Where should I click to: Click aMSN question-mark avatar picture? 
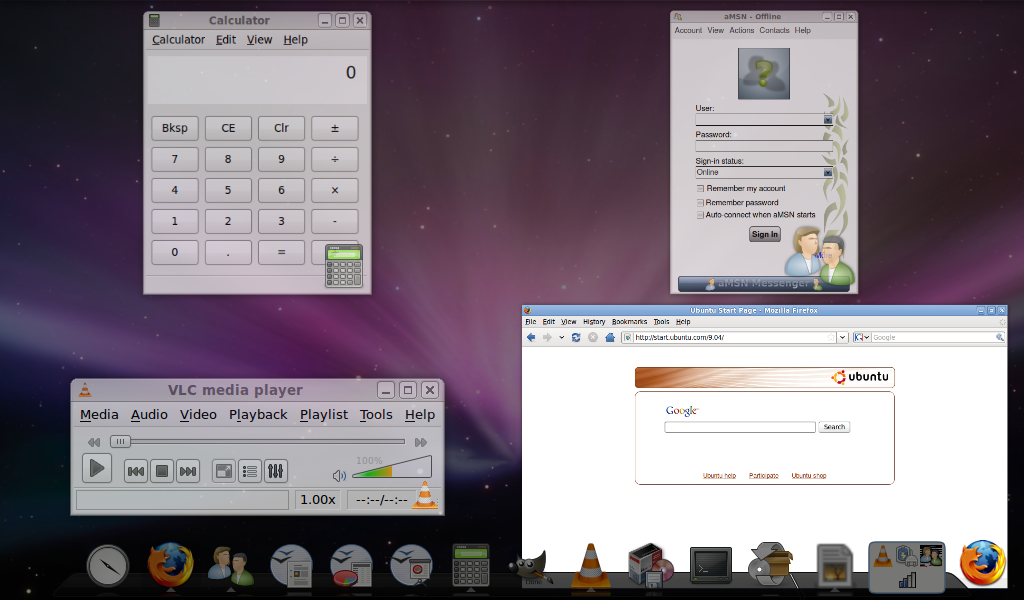(763, 74)
